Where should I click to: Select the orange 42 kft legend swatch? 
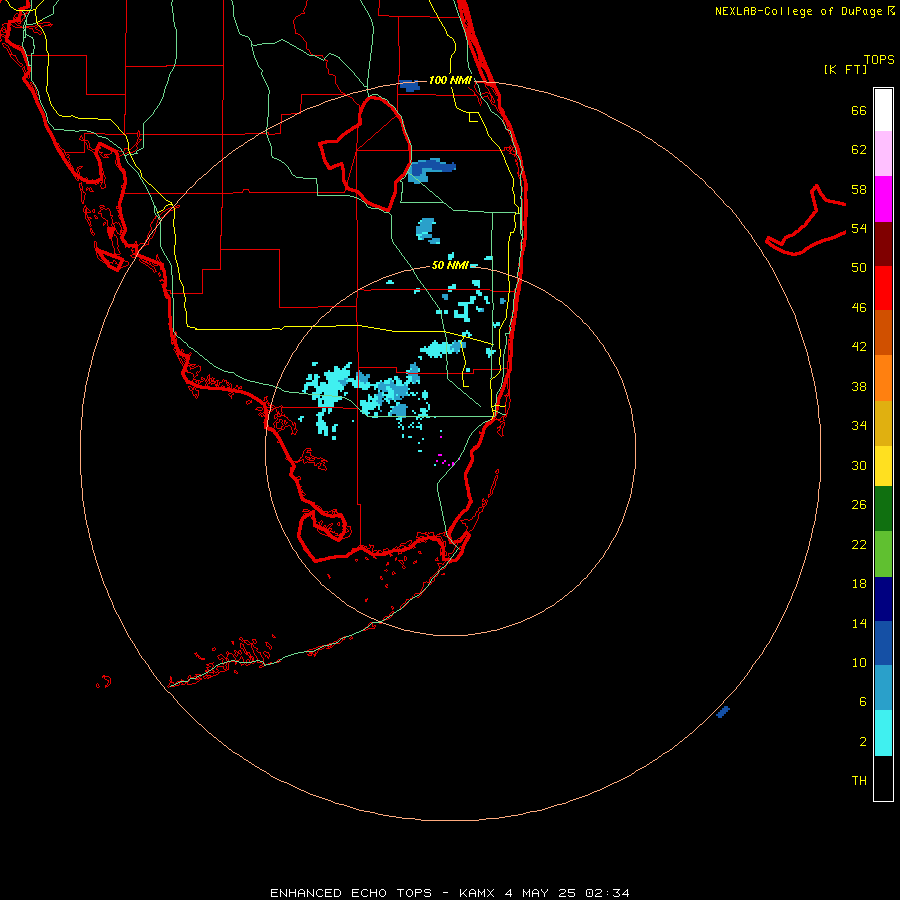point(883,378)
